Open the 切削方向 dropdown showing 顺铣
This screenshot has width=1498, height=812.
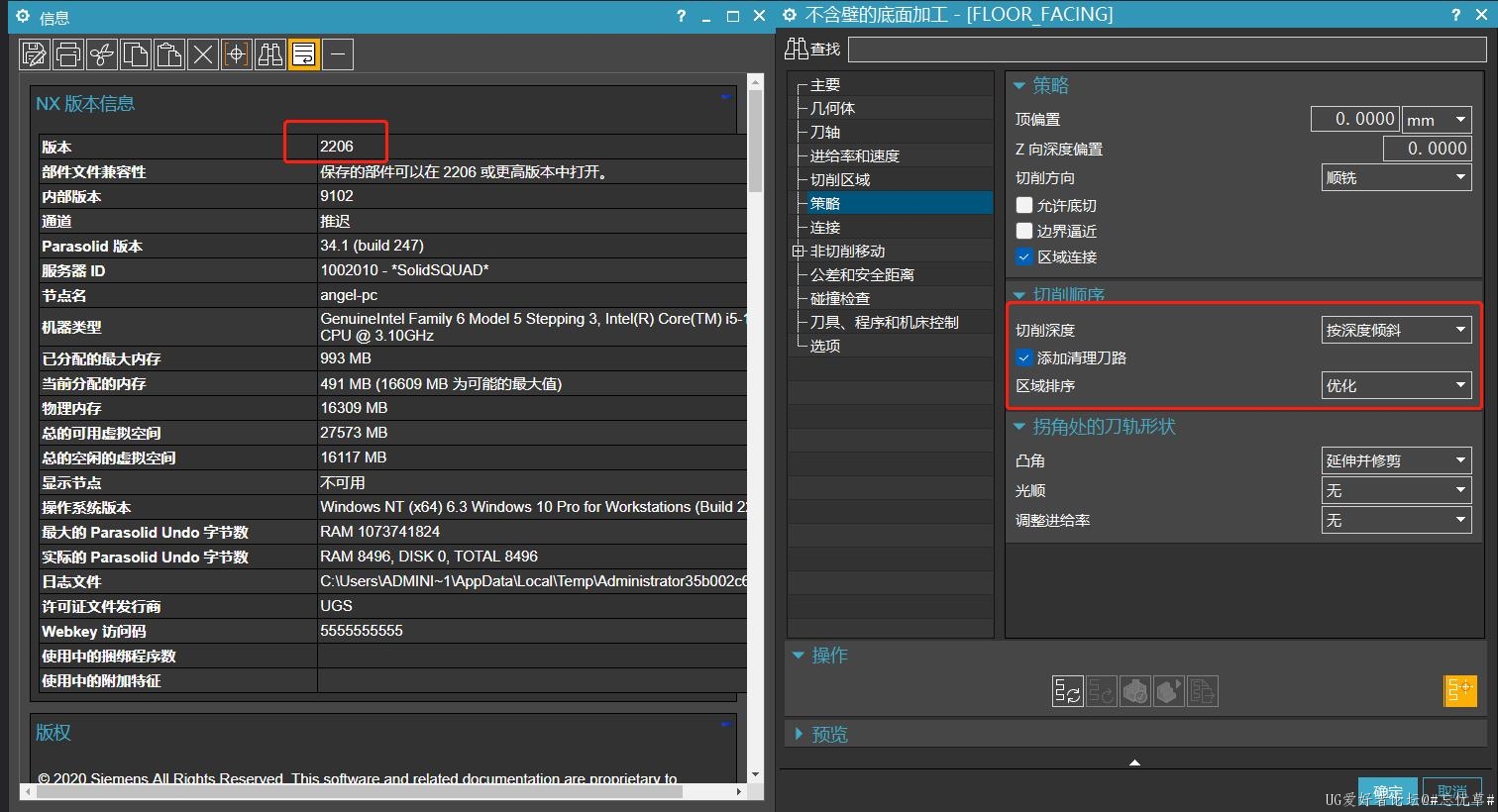[x=1397, y=177]
